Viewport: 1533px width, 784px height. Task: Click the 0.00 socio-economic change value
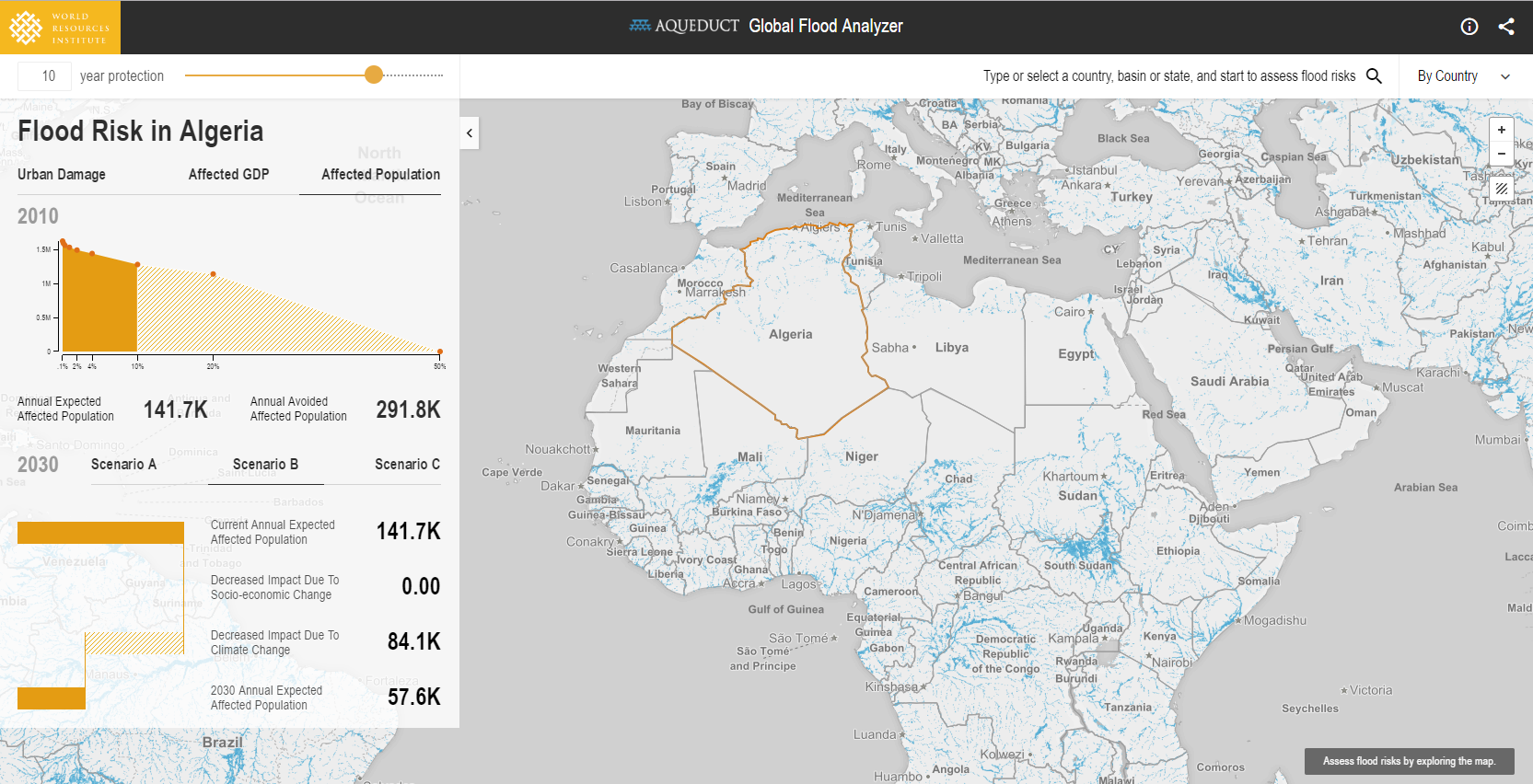coord(421,586)
